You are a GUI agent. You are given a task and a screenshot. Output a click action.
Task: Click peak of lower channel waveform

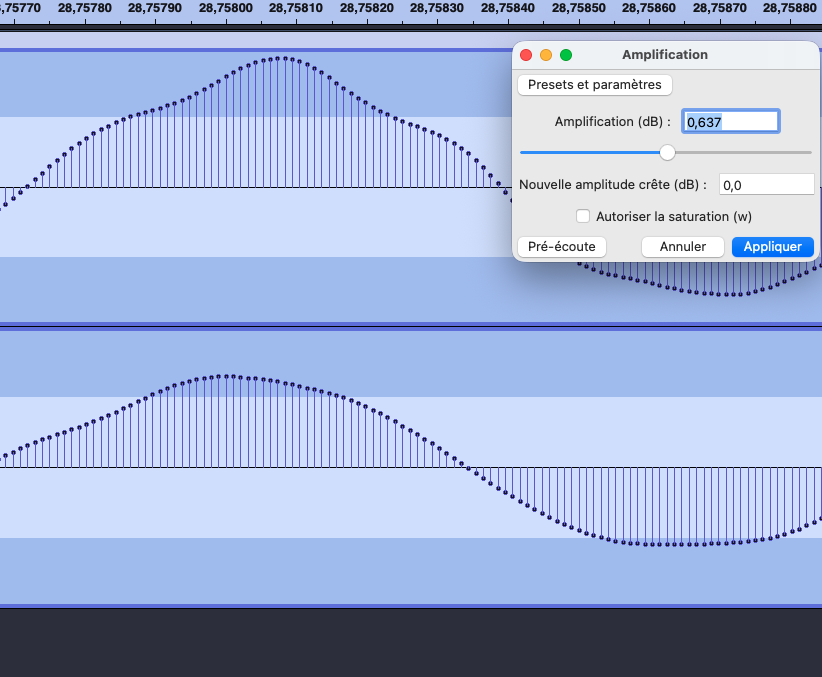coord(226,376)
